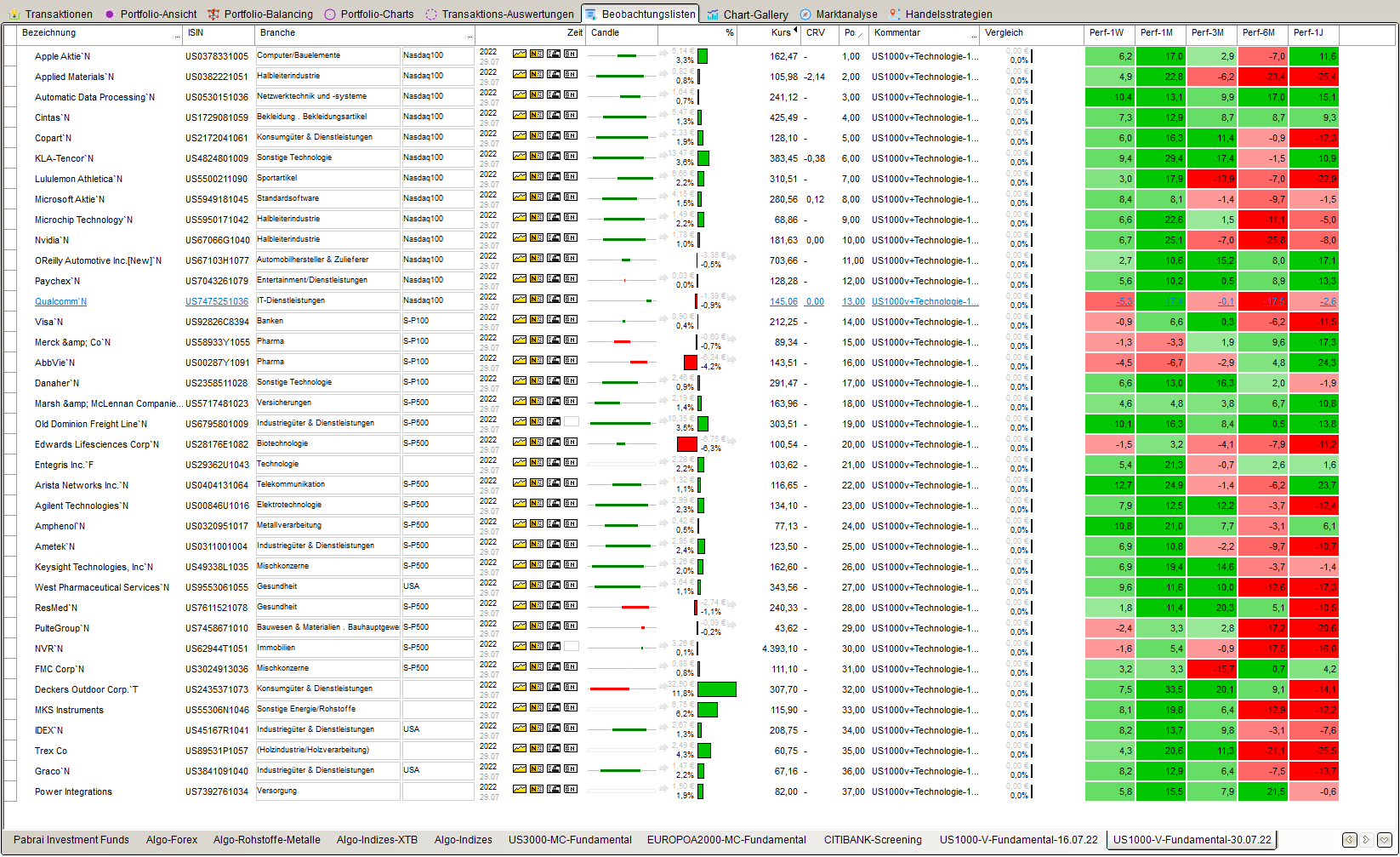Select the Pabrai Investment Funds watchlist tab
The height and width of the screenshot is (857, 1400).
pyautogui.click(x=71, y=840)
